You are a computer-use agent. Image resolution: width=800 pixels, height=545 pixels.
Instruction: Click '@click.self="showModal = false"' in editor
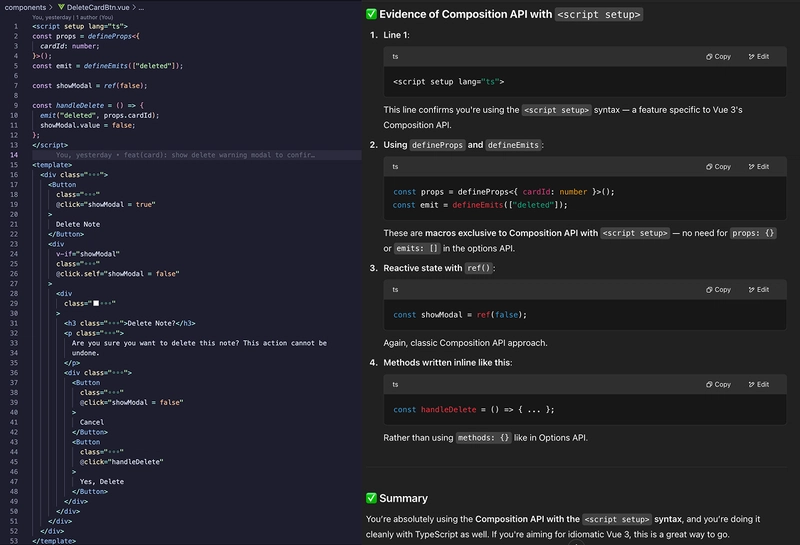pos(118,274)
